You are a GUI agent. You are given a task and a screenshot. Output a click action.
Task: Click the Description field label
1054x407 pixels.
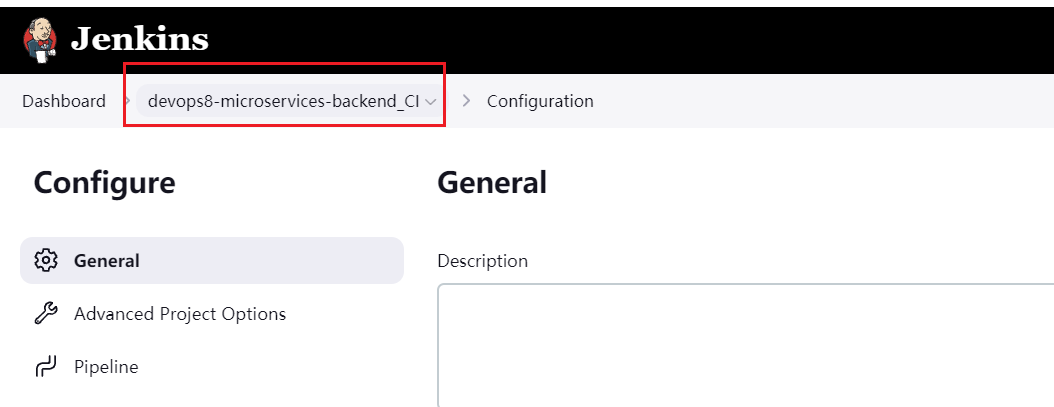pyautogui.click(x=483, y=260)
